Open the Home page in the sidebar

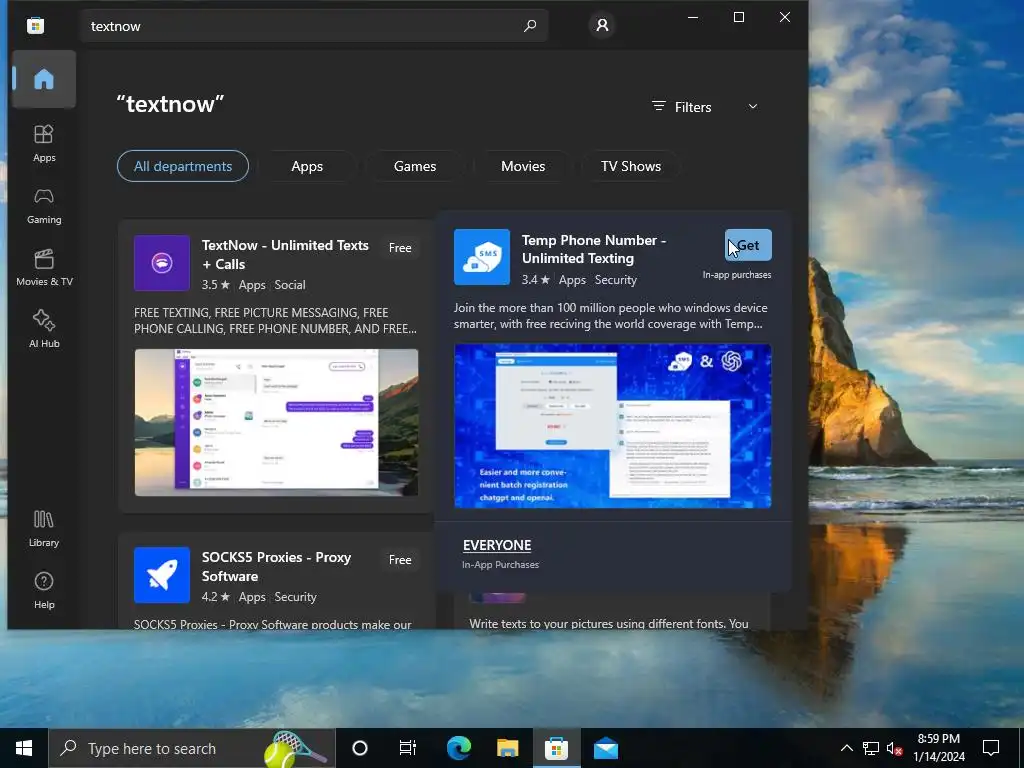(44, 79)
